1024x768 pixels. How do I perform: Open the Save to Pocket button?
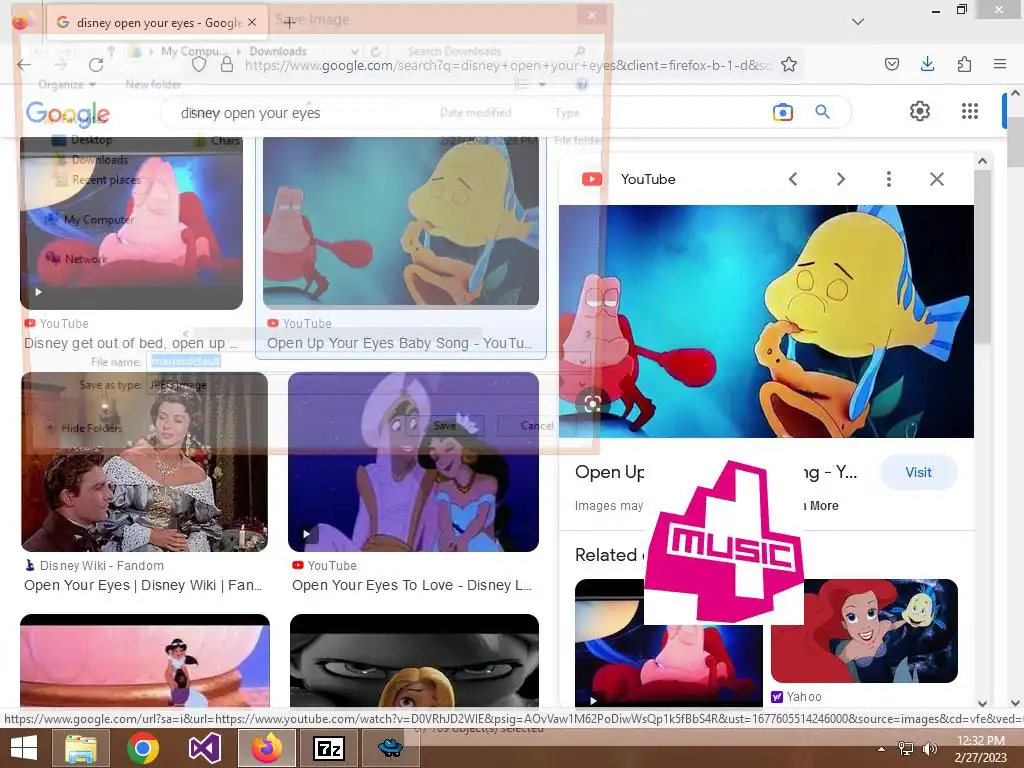[x=891, y=64]
